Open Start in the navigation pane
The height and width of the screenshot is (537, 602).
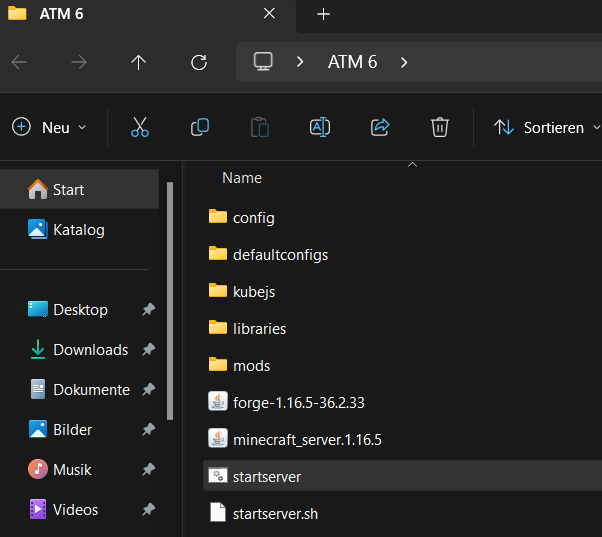[79, 190]
